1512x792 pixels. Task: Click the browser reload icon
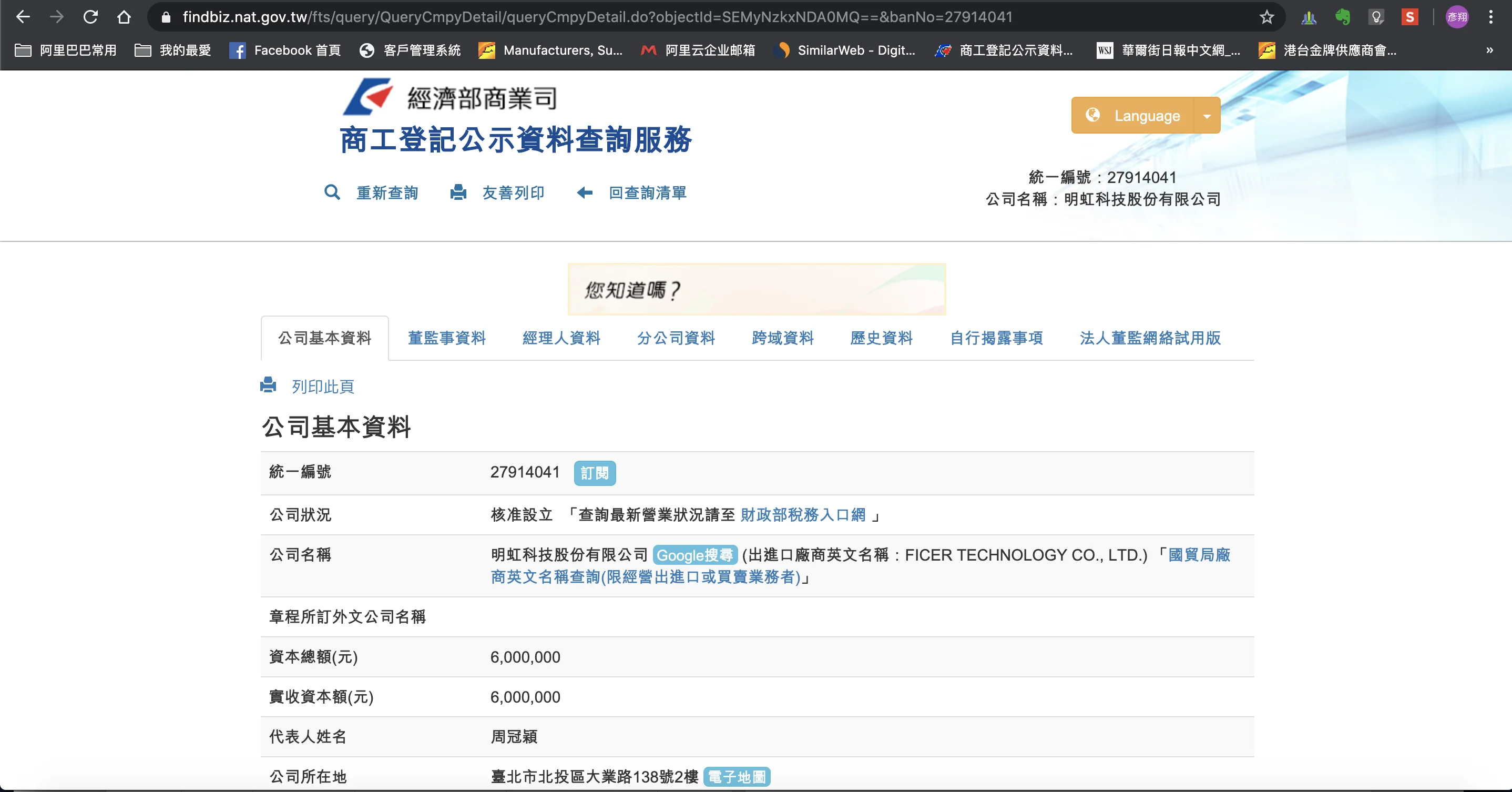click(90, 17)
